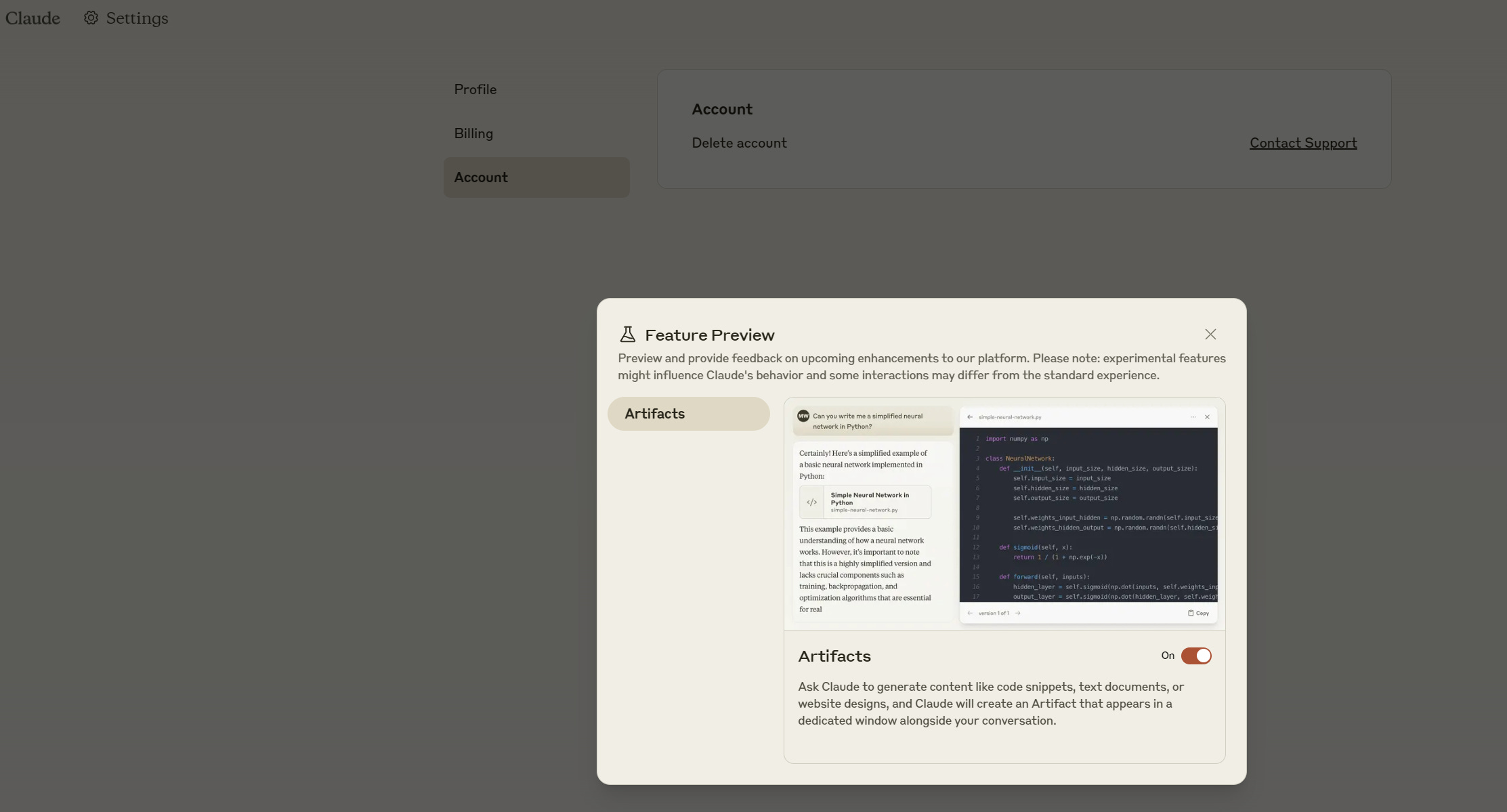Click the back arrow beside simple-neural-network.py
Screen dimensions: 1507x812
click(970, 417)
